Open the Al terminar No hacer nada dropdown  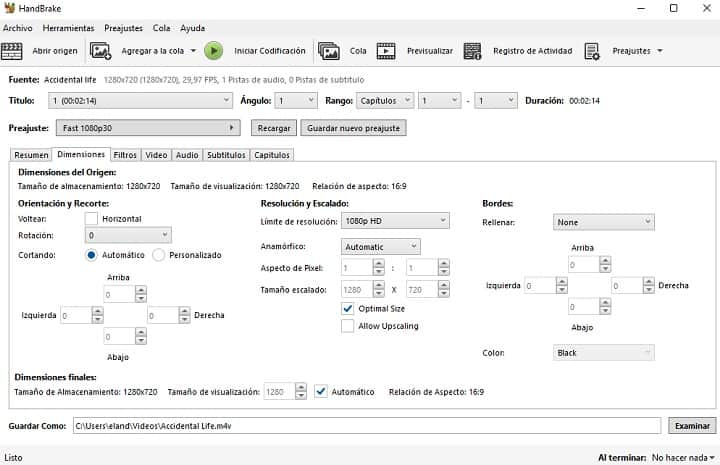click(x=683, y=458)
